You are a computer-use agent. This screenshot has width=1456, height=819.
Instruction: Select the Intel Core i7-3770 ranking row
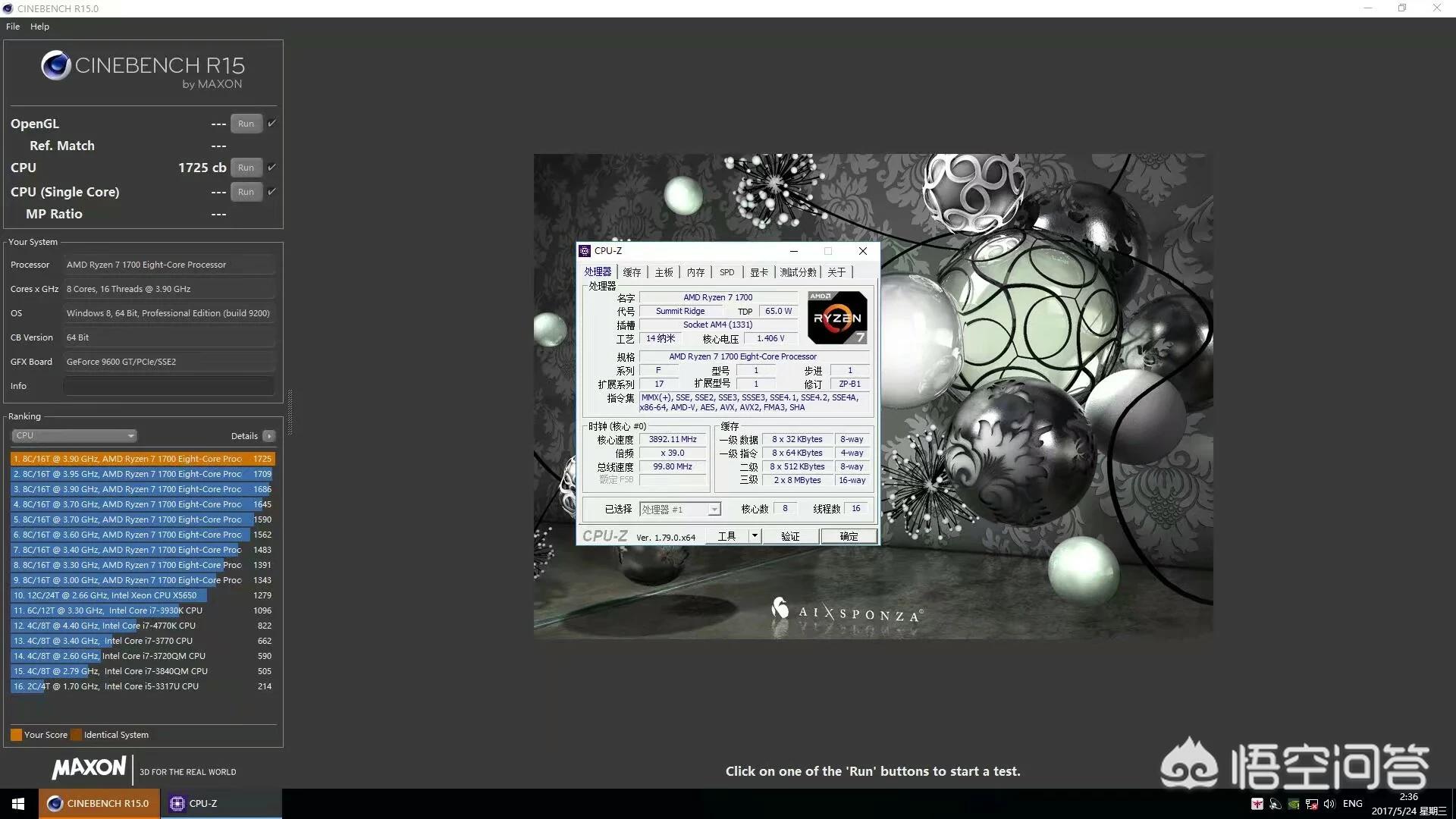143,641
